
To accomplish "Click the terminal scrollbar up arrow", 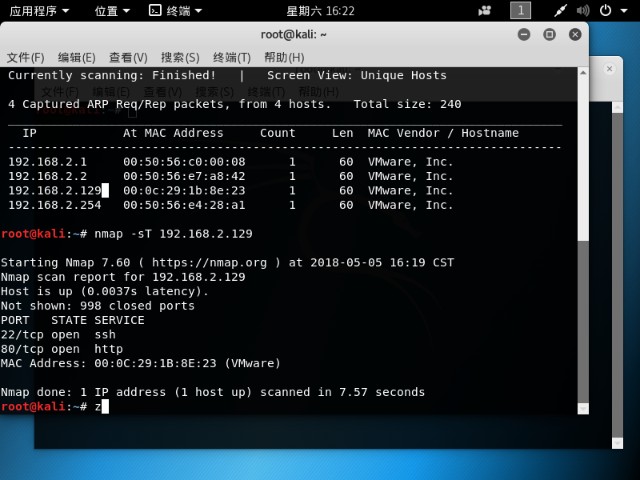I will coord(583,73).
